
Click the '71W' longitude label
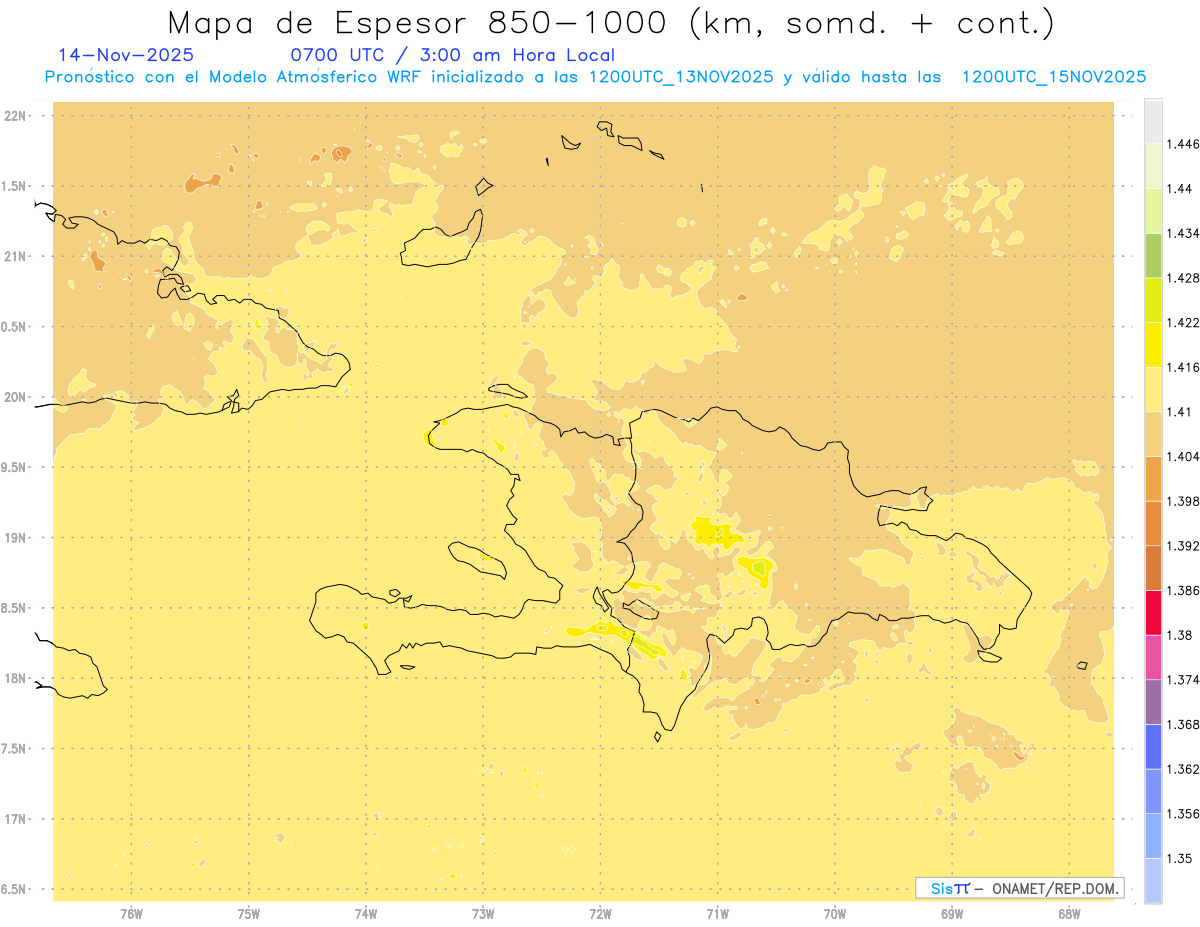(717, 913)
